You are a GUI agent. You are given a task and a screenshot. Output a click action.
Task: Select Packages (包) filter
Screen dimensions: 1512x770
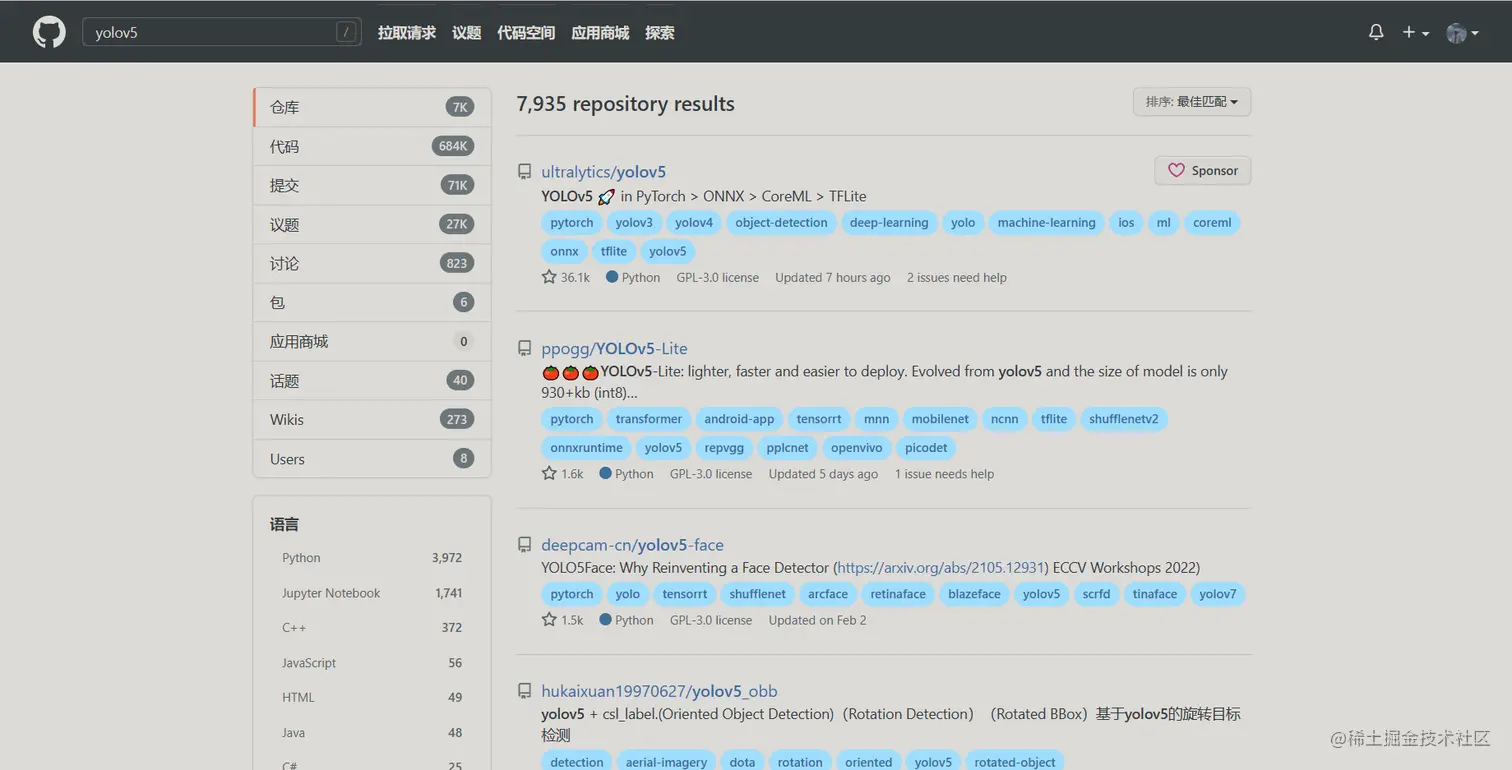point(372,302)
